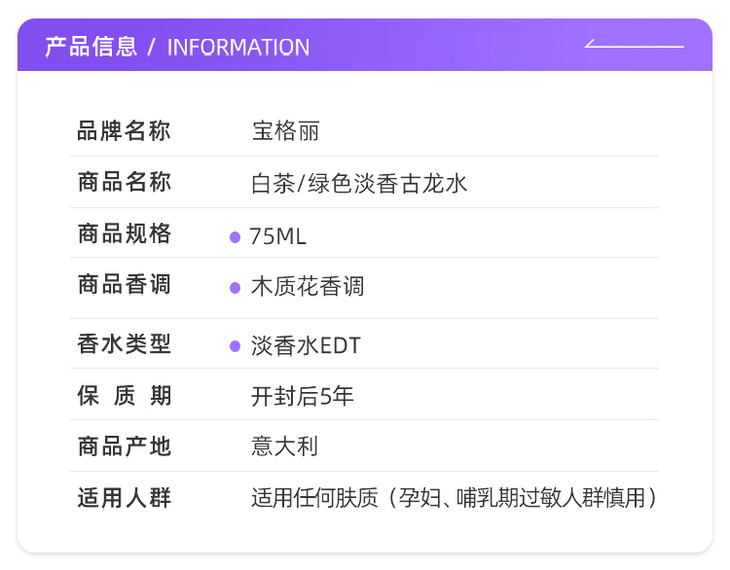Select the 品牌名称 row label

(x=124, y=131)
